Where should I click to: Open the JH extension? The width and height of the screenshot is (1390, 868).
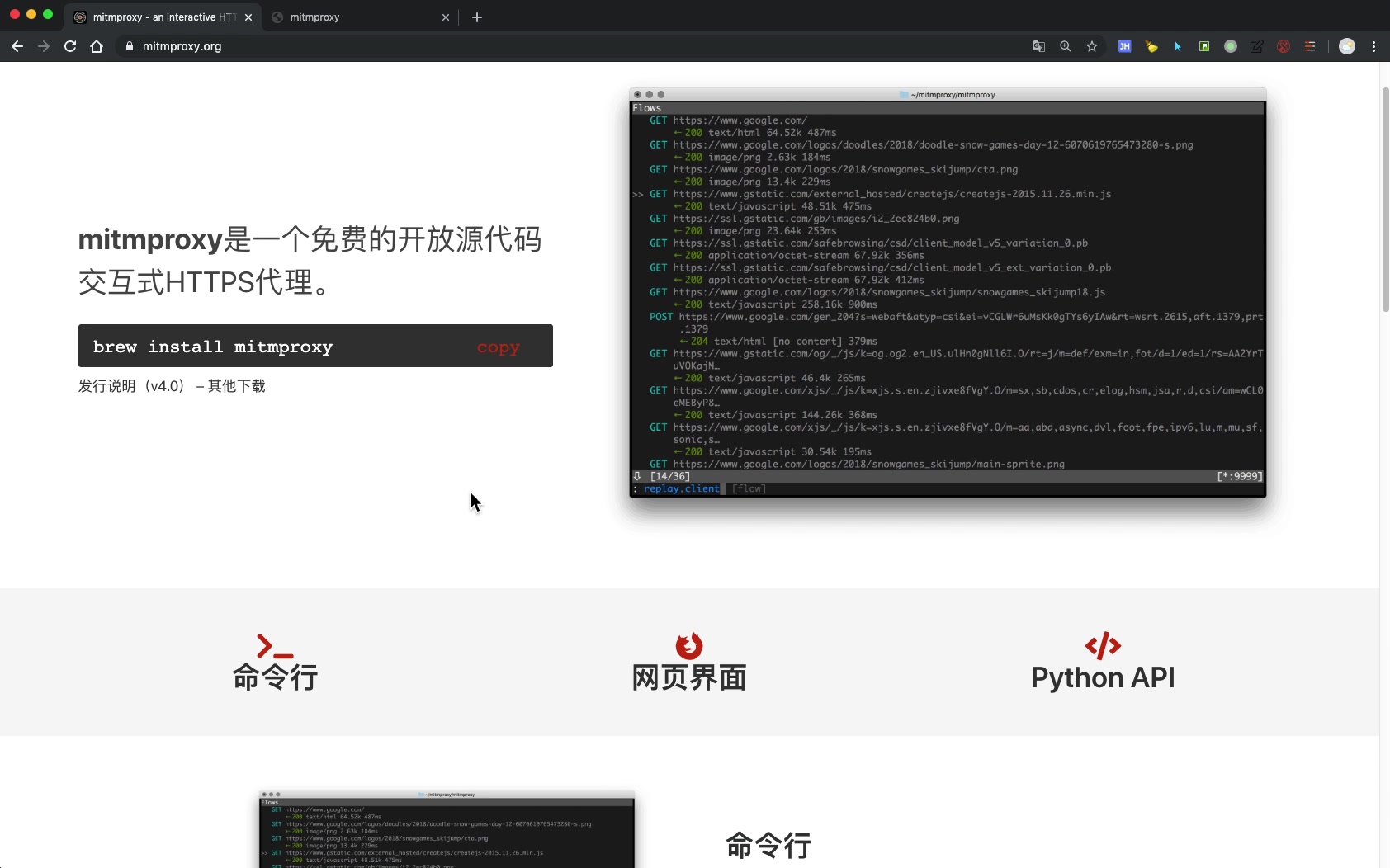[x=1124, y=46]
